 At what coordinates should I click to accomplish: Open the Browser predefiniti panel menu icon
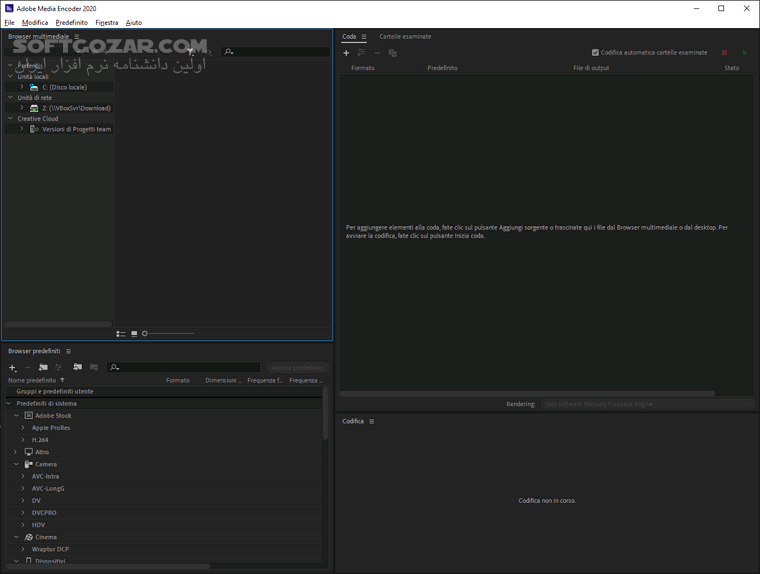(68, 351)
